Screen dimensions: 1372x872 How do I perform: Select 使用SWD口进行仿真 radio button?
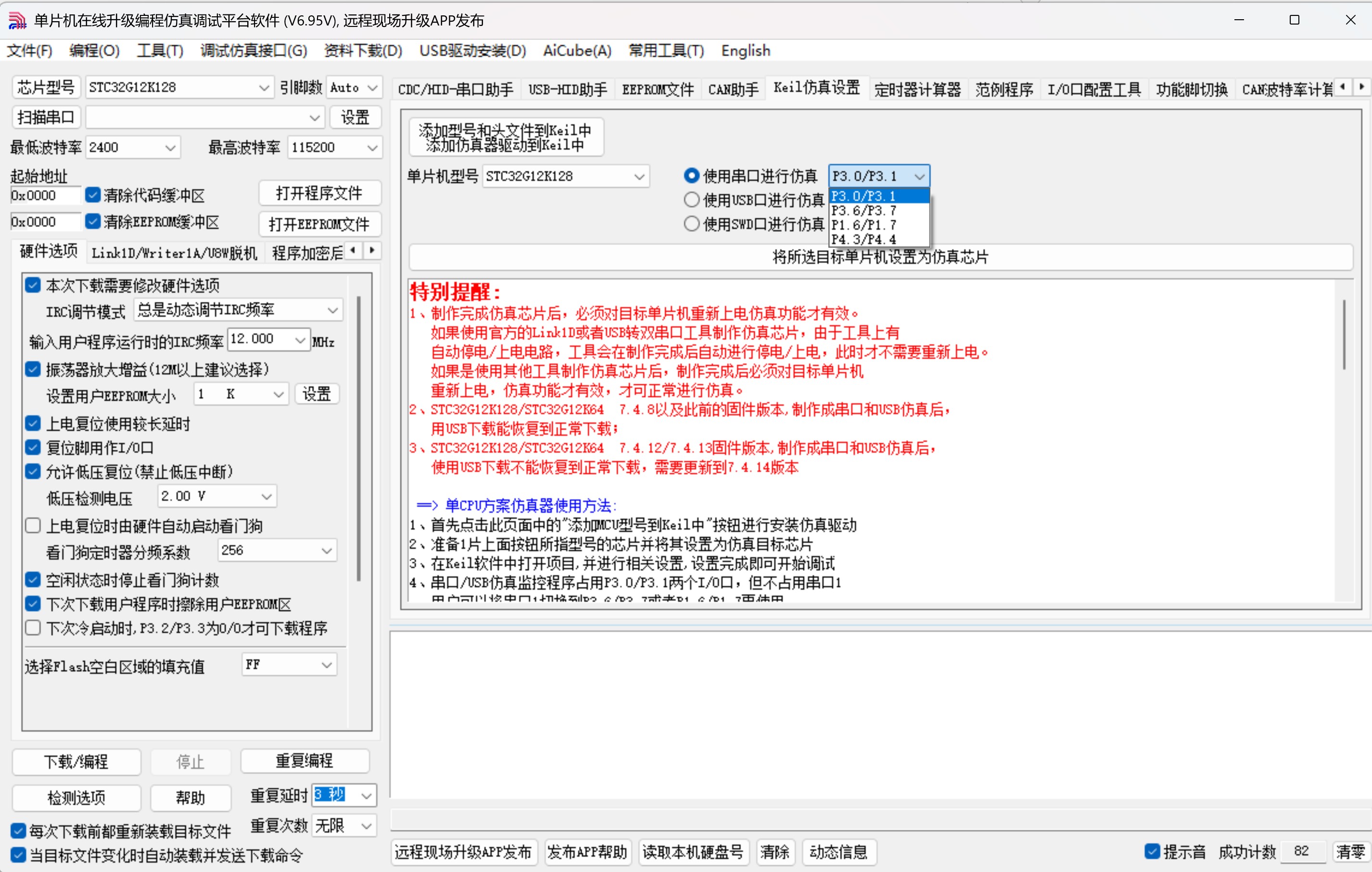pos(692,224)
